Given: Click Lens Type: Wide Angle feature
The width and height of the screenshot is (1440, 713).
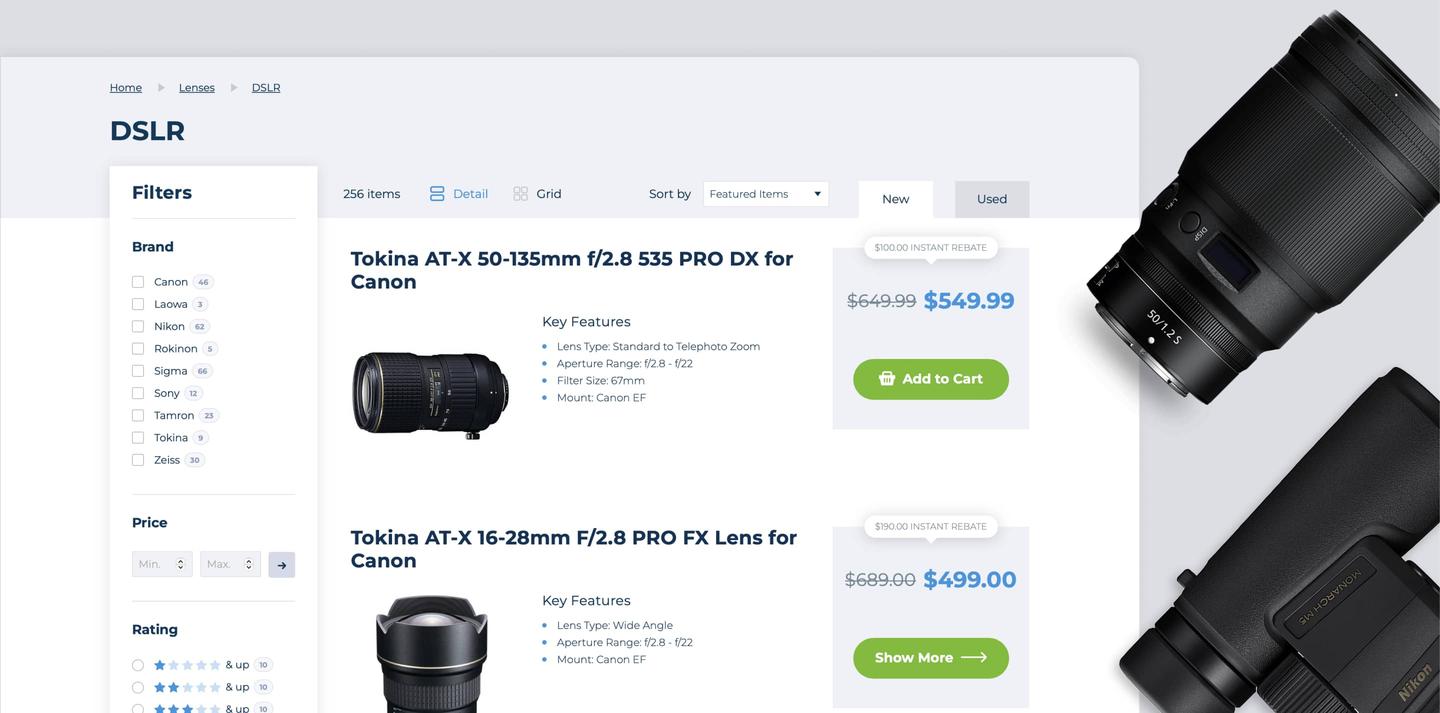Looking at the screenshot, I should [x=615, y=626].
